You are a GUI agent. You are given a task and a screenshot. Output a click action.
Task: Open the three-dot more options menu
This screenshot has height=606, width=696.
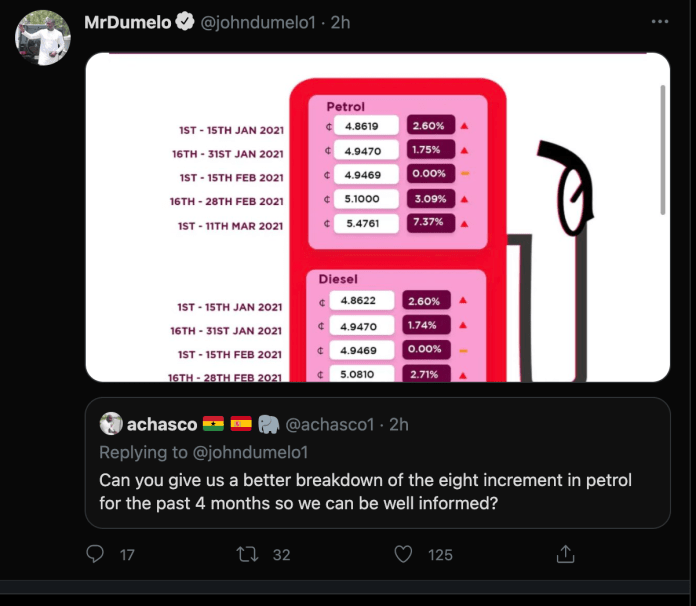660,21
